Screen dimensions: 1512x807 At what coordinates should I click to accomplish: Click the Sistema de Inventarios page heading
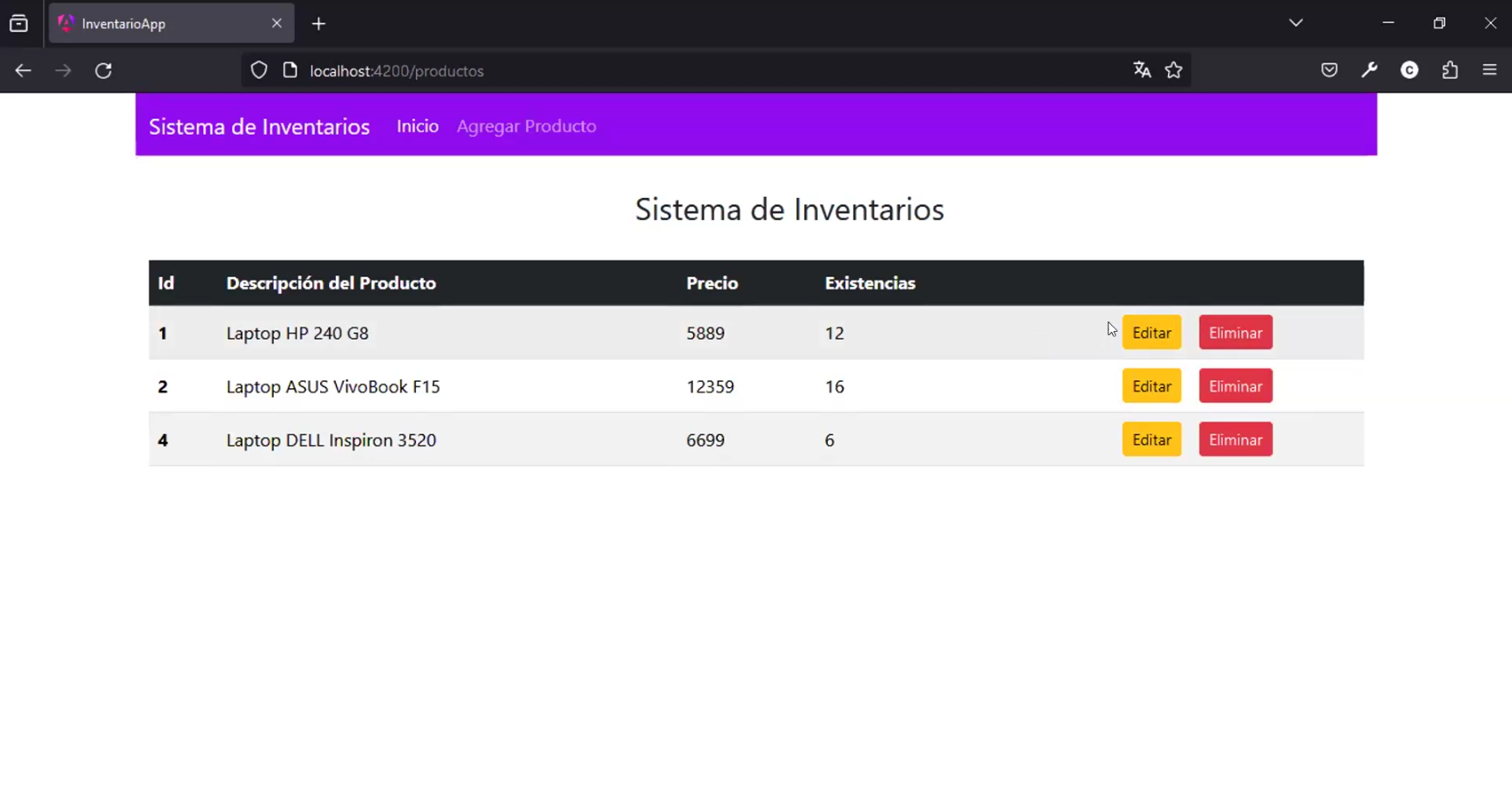click(790, 209)
